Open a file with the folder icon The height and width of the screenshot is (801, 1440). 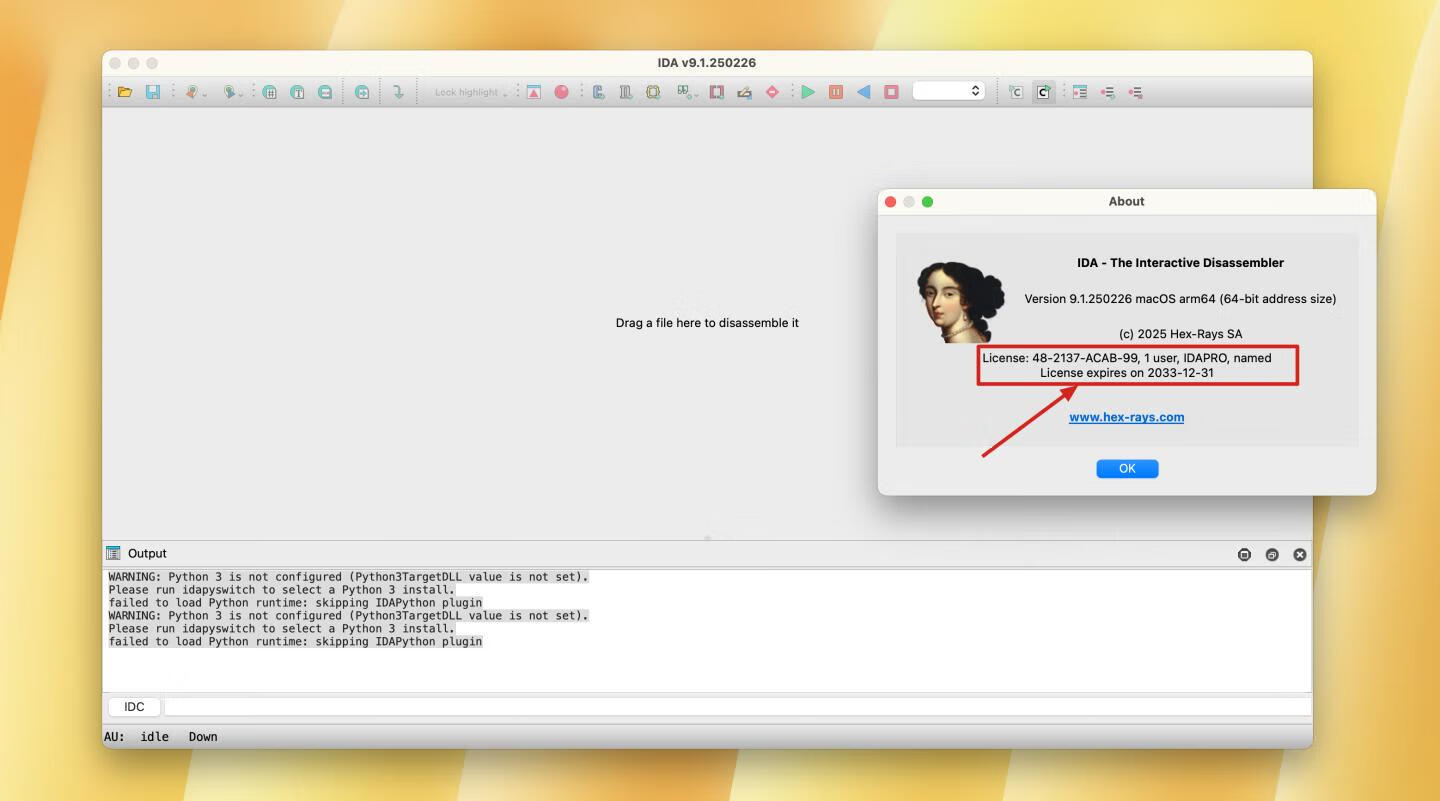tap(125, 92)
